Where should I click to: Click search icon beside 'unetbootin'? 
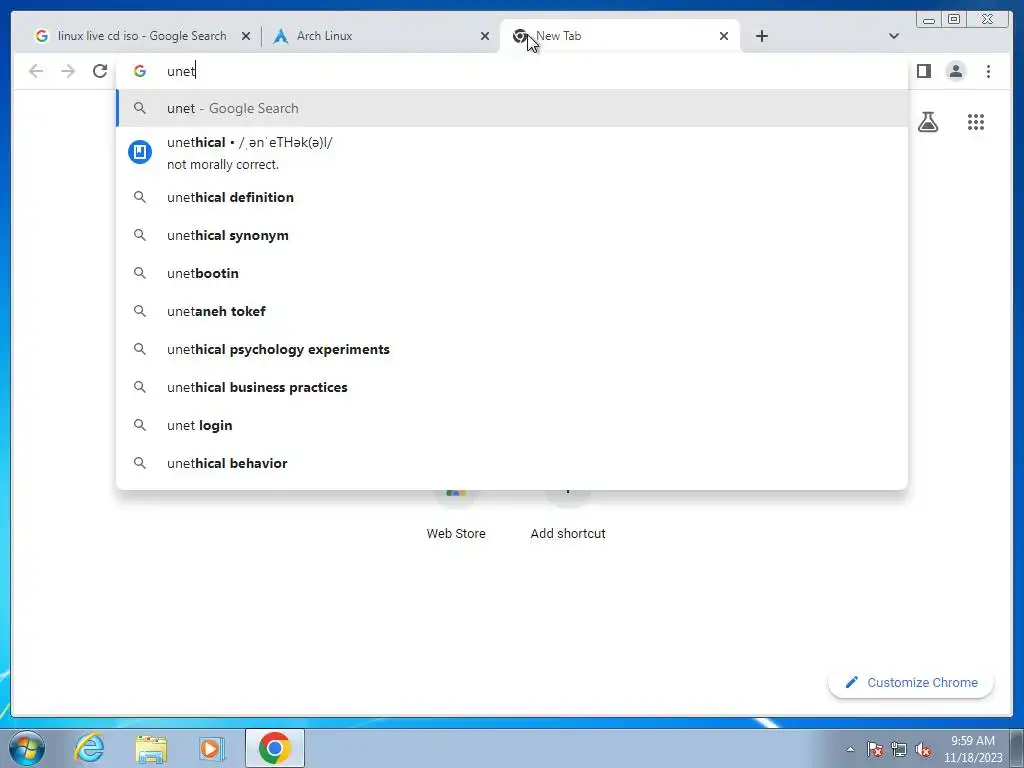coord(140,273)
